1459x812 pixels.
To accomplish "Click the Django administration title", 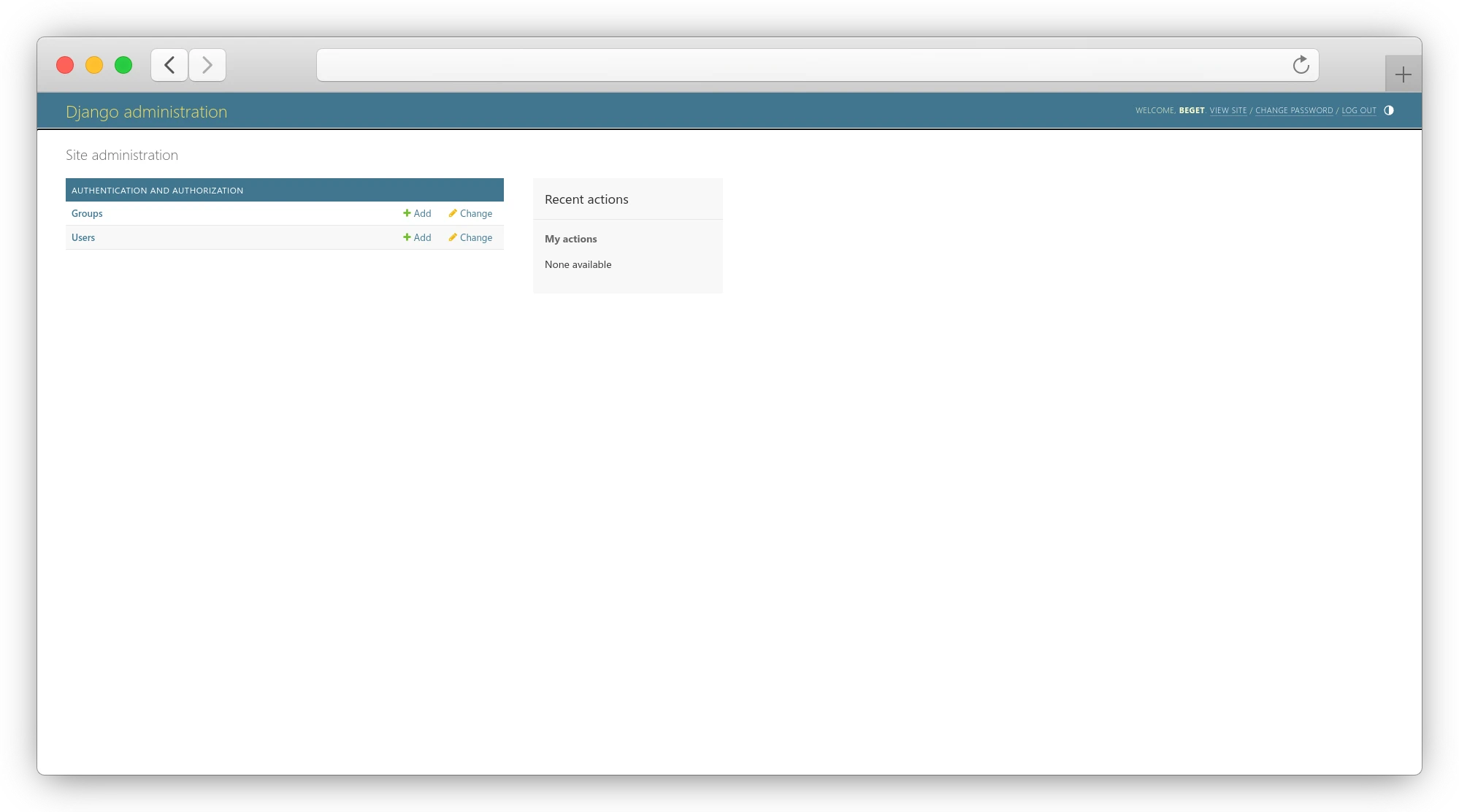I will click(146, 112).
